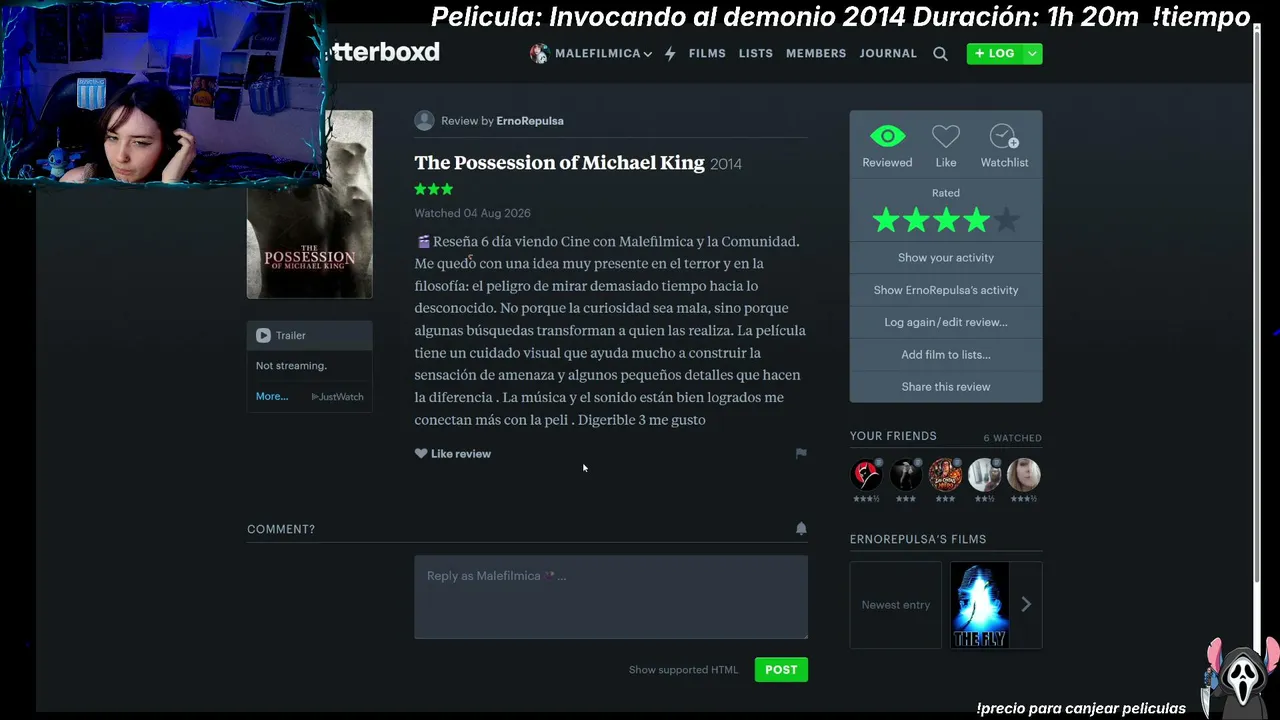Open the "YOUR FRIENDS" heading link
This screenshot has width=1280, height=720.
[x=893, y=436]
